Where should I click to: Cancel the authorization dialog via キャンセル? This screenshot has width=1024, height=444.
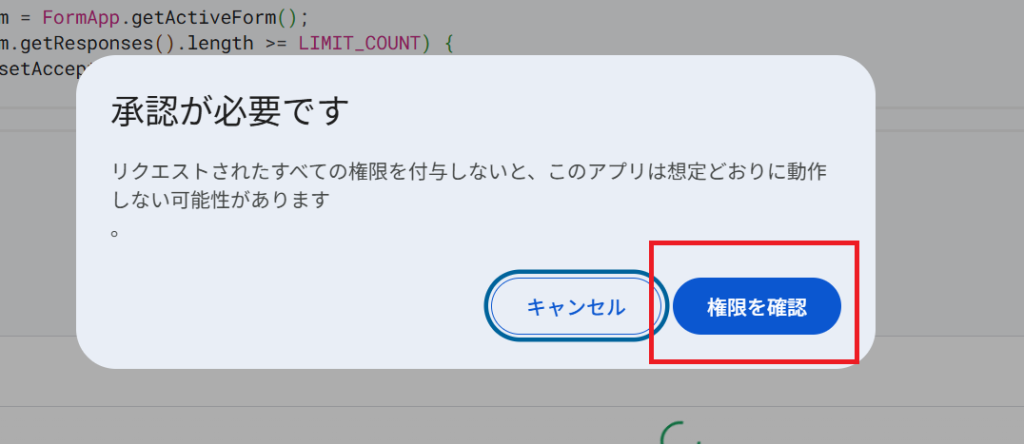[575, 307]
